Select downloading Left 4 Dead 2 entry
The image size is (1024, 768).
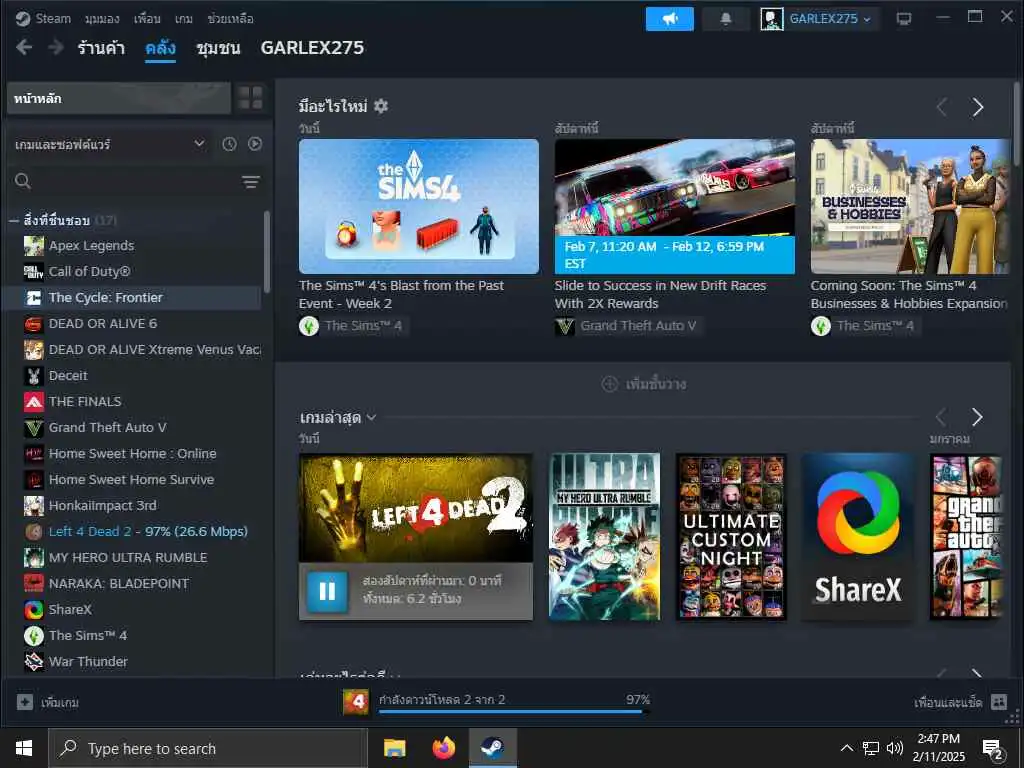tap(133, 532)
